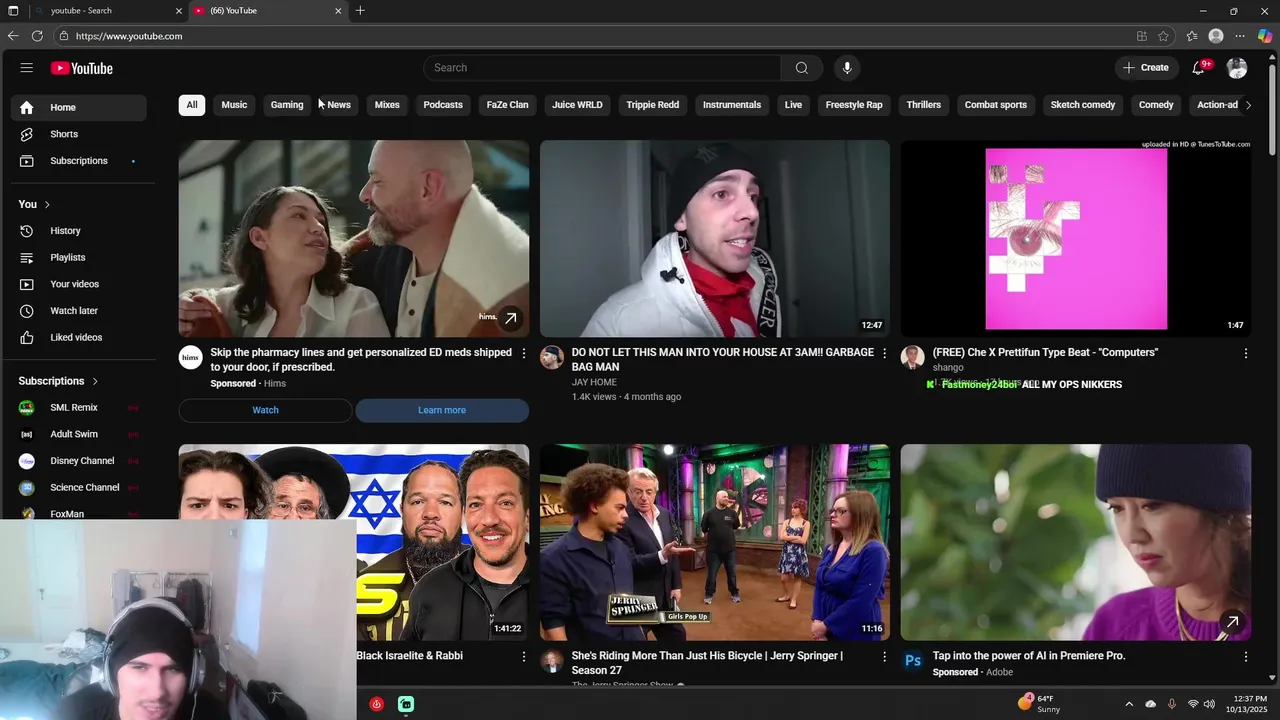Viewport: 1280px width, 720px height.
Task: Show hidden system tray icons chevron
Action: (1129, 704)
